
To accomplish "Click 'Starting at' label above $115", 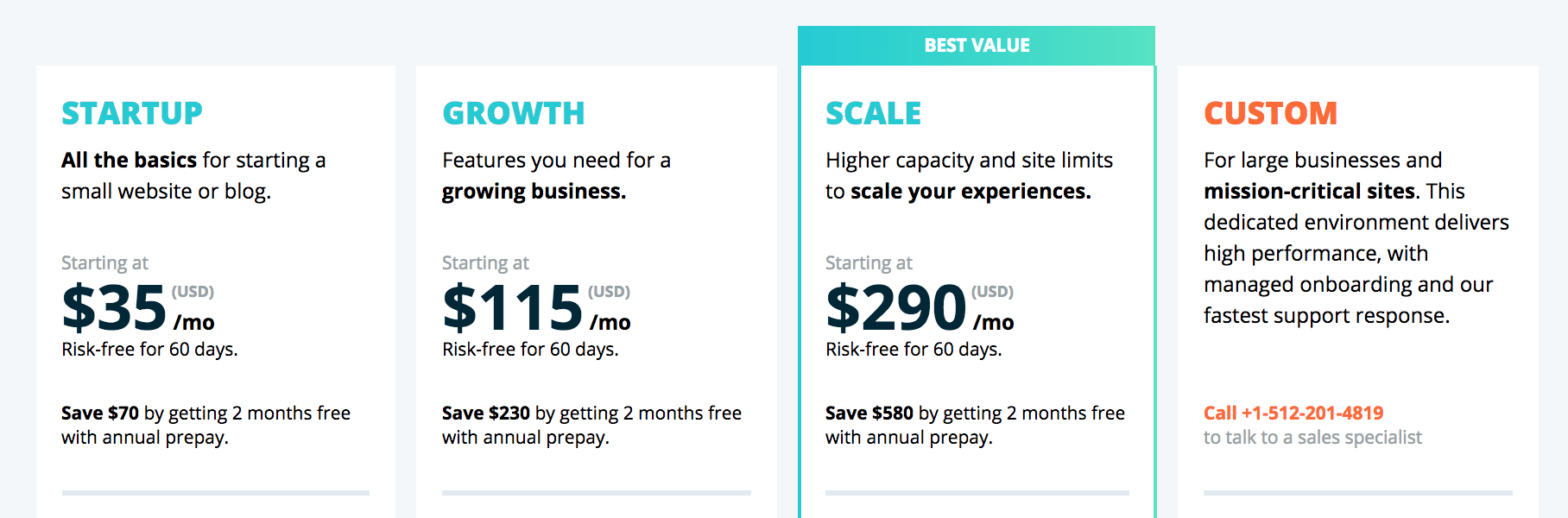I will click(x=485, y=262).
